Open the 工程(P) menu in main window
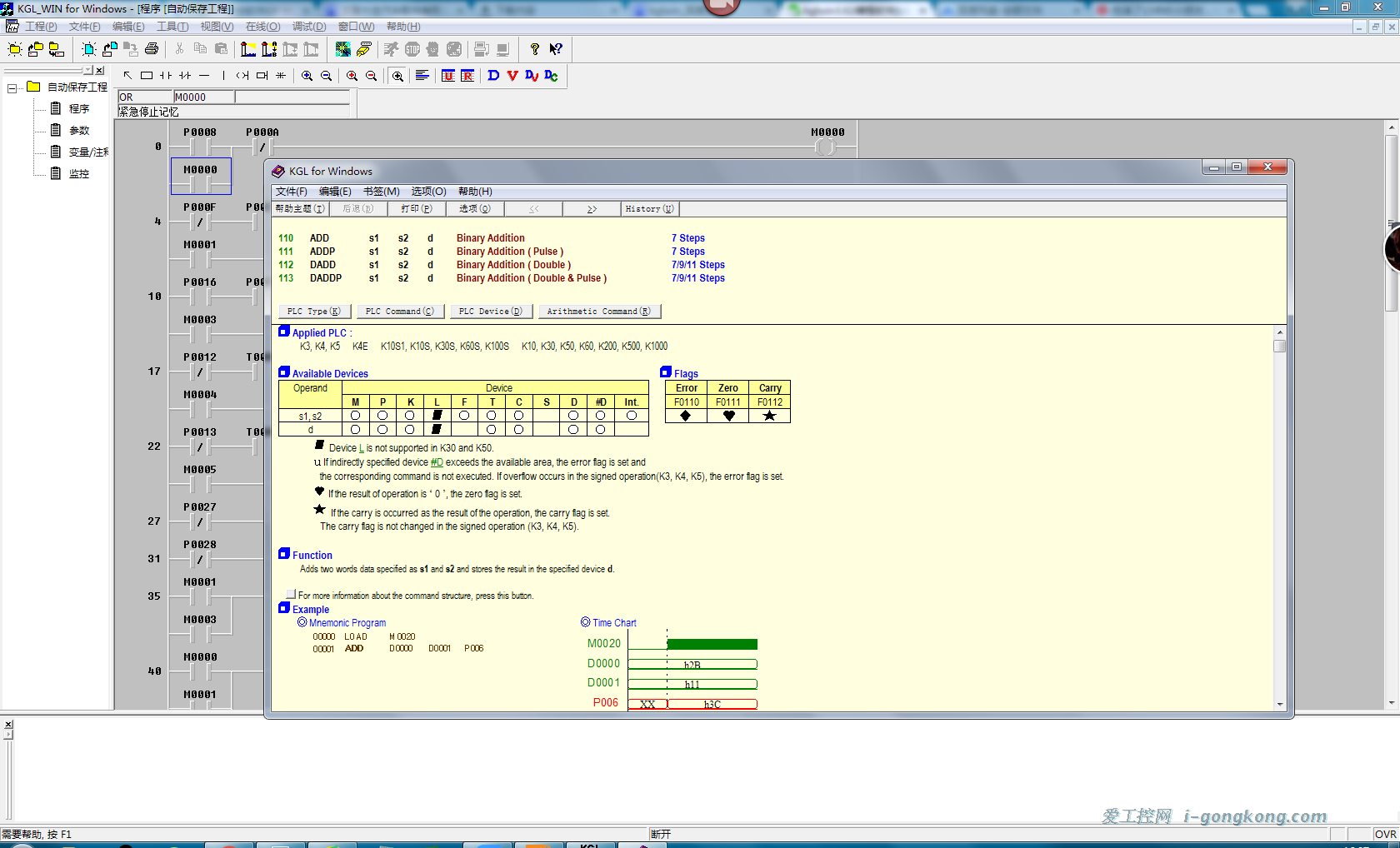 tap(41, 27)
